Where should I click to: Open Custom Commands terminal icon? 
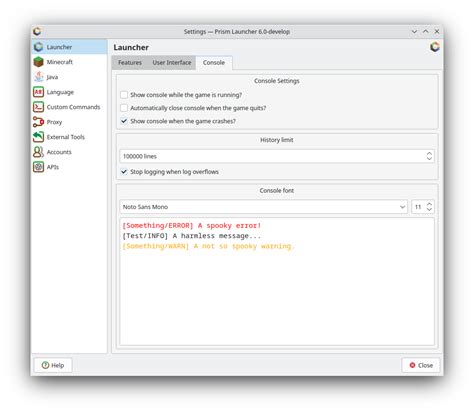[x=38, y=107]
